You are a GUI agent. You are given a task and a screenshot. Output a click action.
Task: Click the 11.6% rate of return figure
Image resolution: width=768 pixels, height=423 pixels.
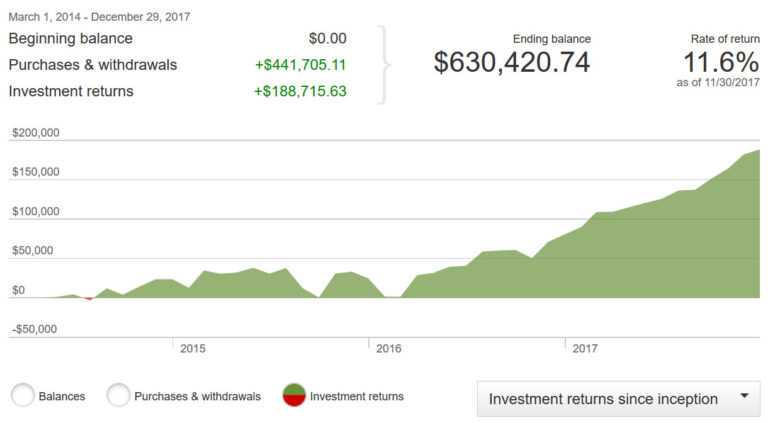718,61
